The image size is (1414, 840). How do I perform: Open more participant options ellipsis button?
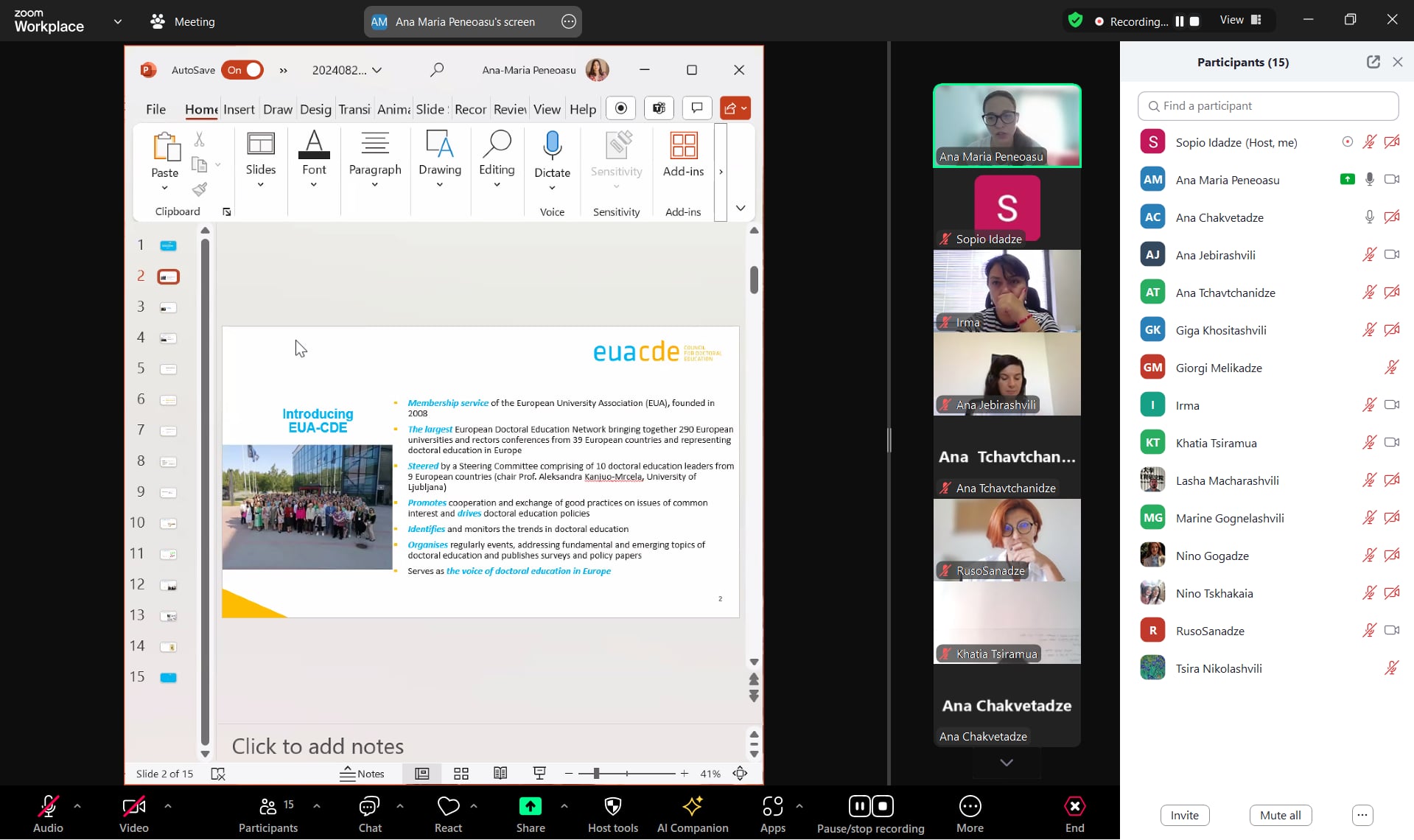(1362, 815)
